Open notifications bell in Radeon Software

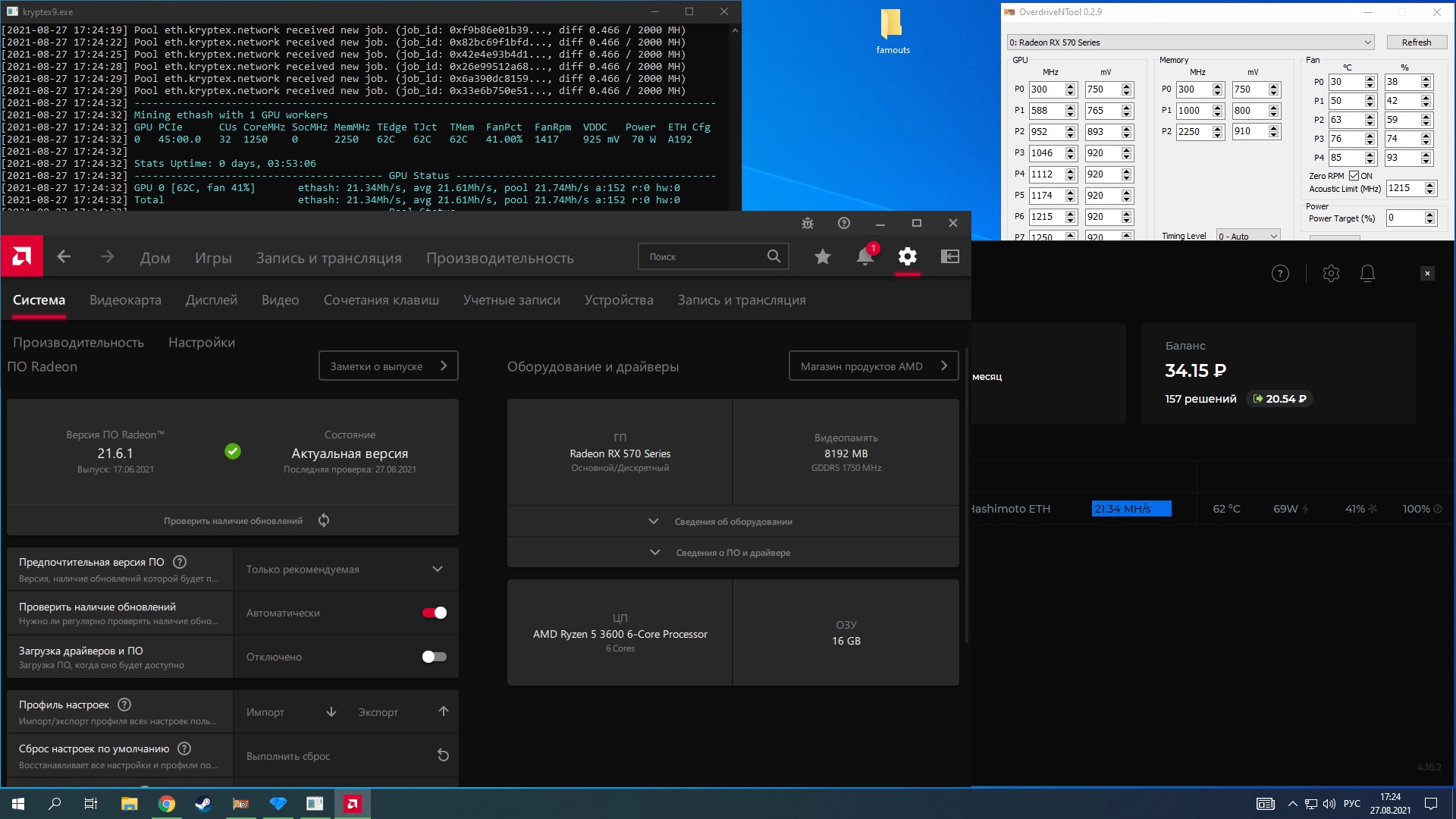click(x=864, y=257)
